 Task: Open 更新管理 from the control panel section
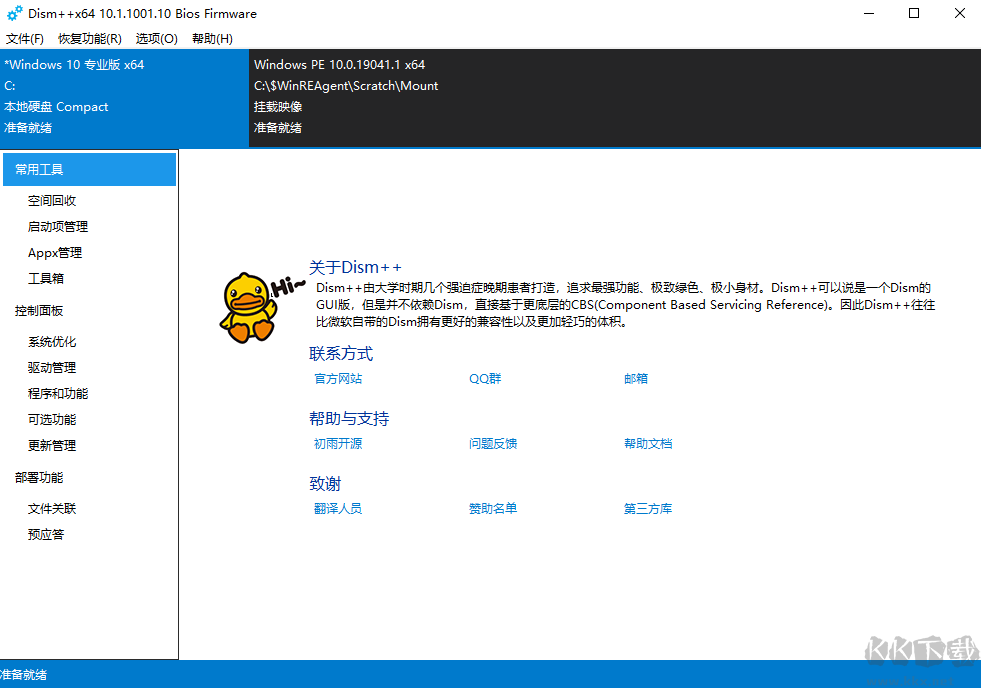[x=53, y=445]
